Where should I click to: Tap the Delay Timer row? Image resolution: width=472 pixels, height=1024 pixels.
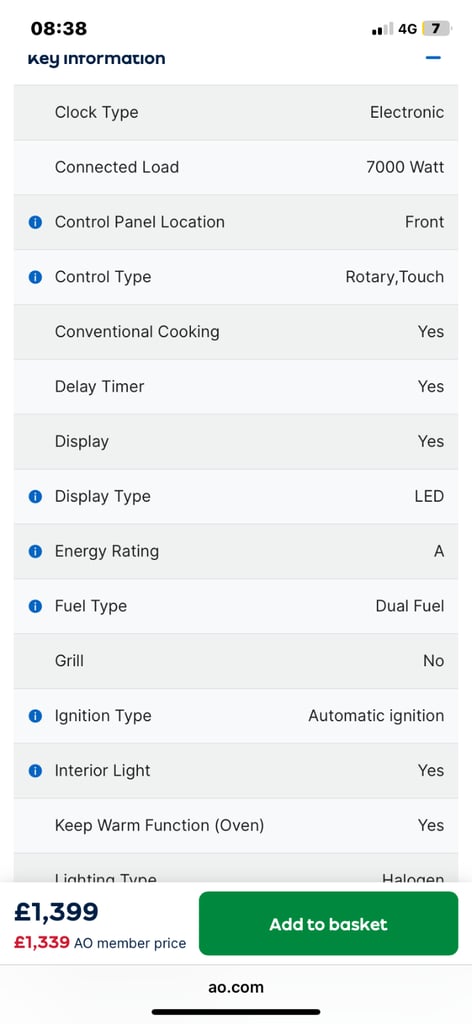[x=236, y=387]
